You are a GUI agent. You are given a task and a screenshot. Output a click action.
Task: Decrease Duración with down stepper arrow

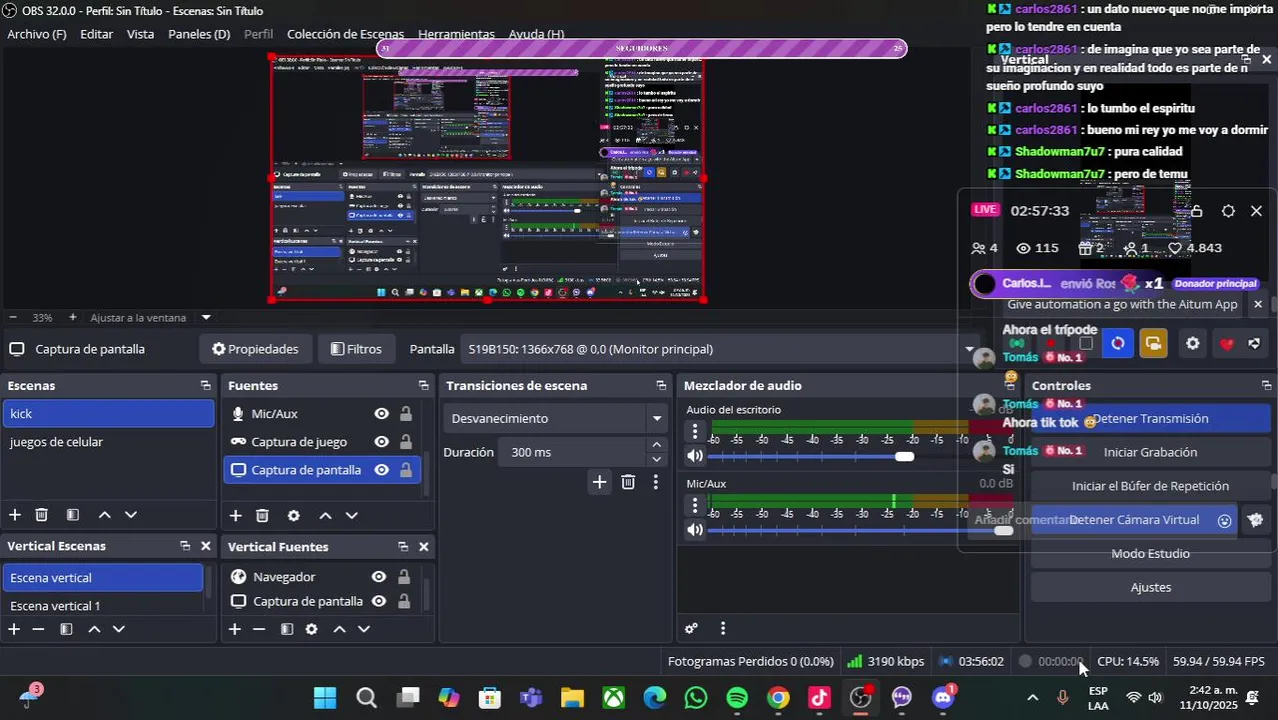click(x=656, y=459)
